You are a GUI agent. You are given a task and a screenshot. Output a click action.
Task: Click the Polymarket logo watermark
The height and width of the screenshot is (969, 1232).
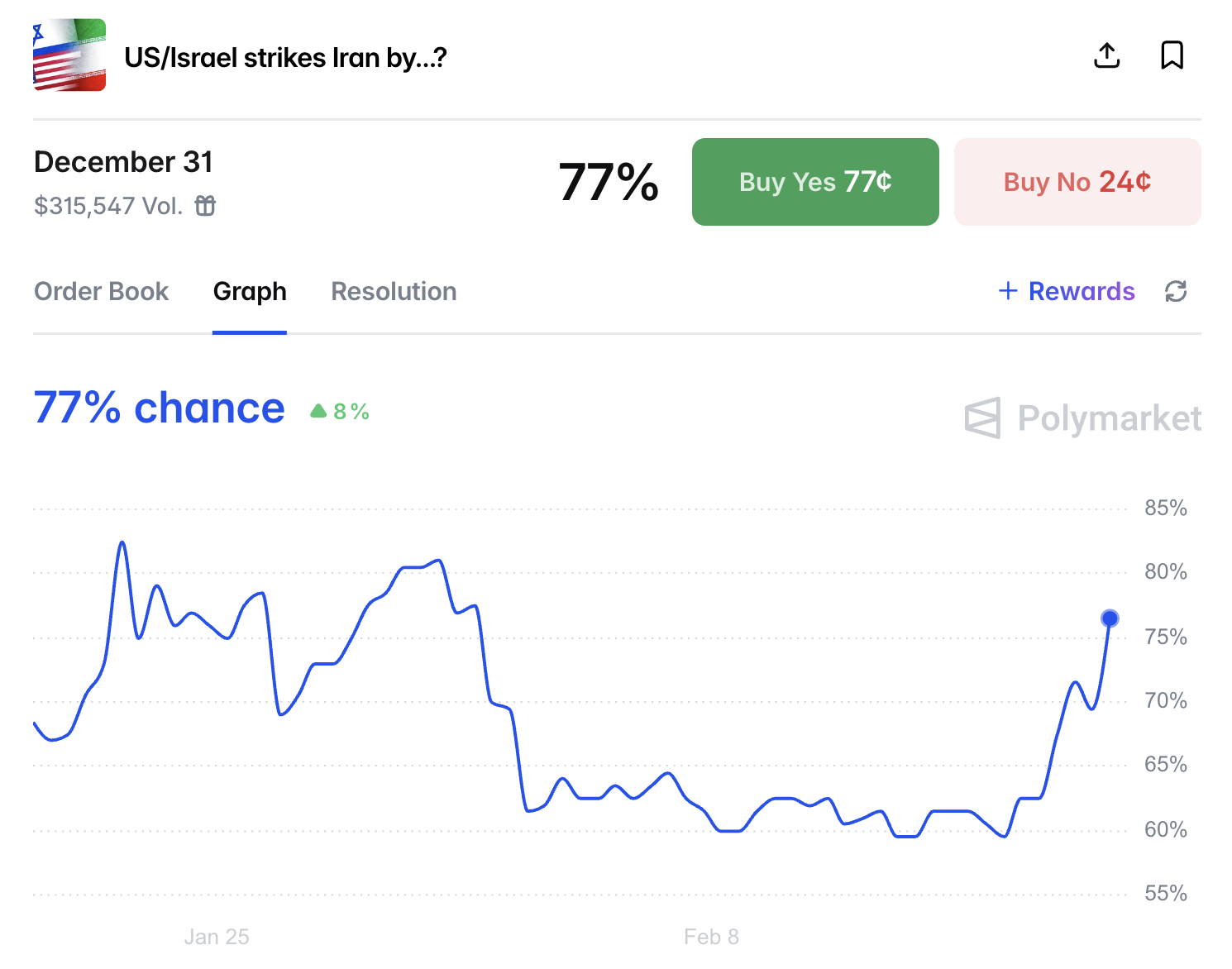[1082, 418]
